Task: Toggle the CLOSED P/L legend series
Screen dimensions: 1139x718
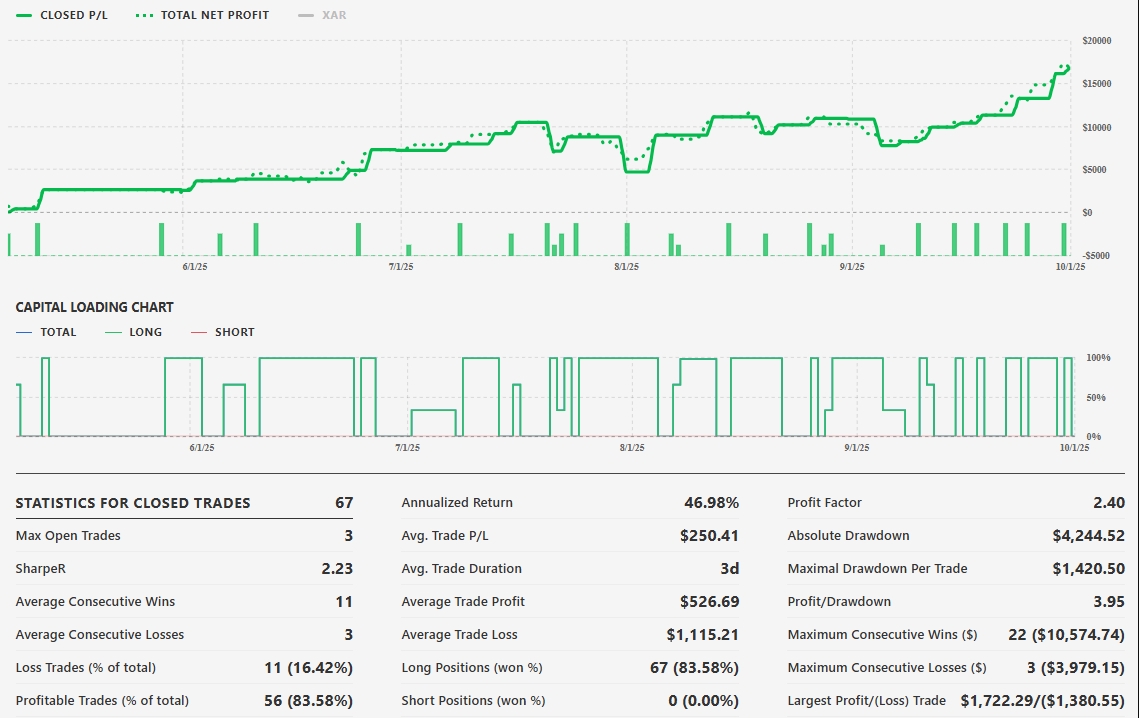Action: tap(76, 15)
